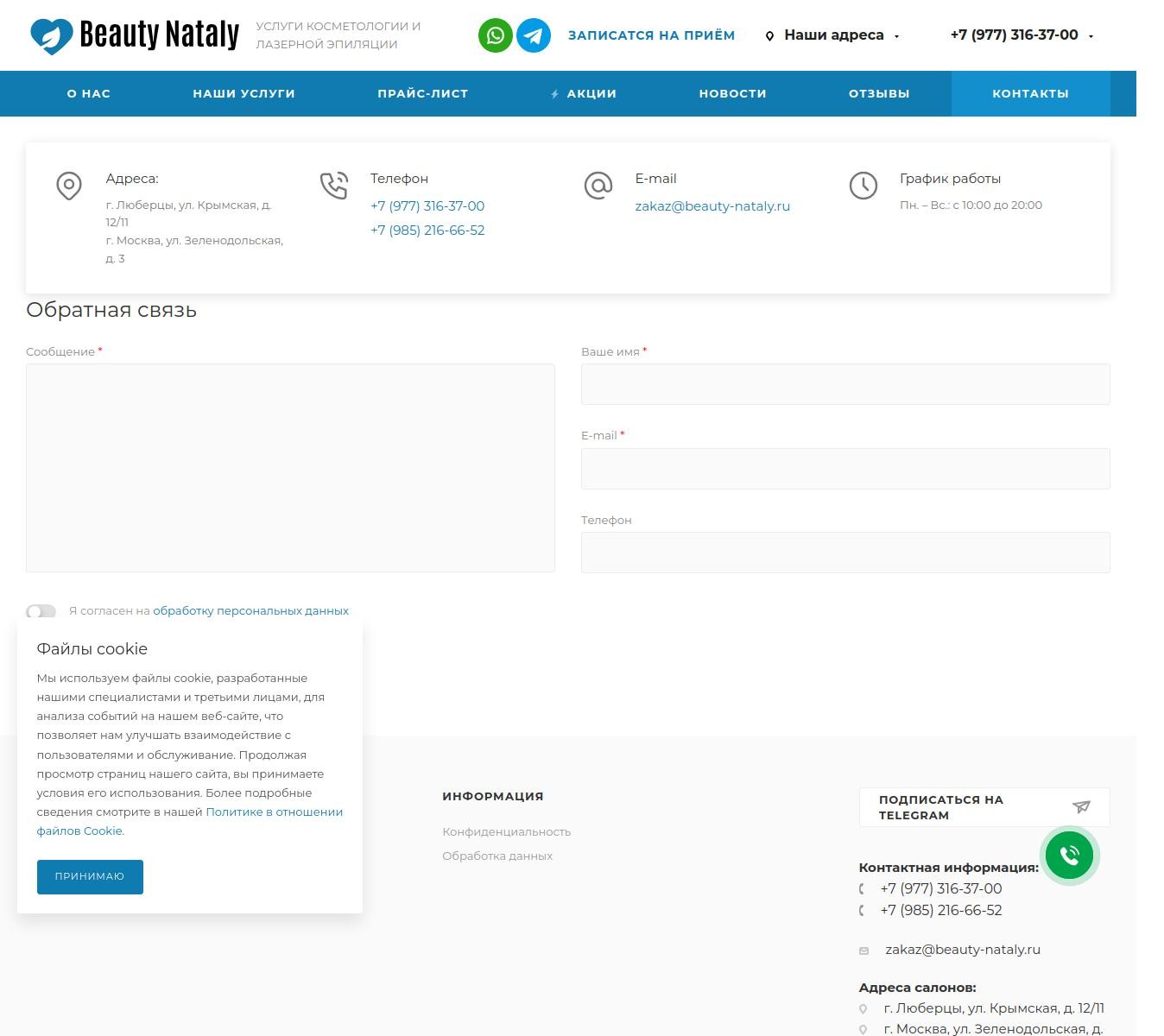Click the green floating call button

(1069, 856)
